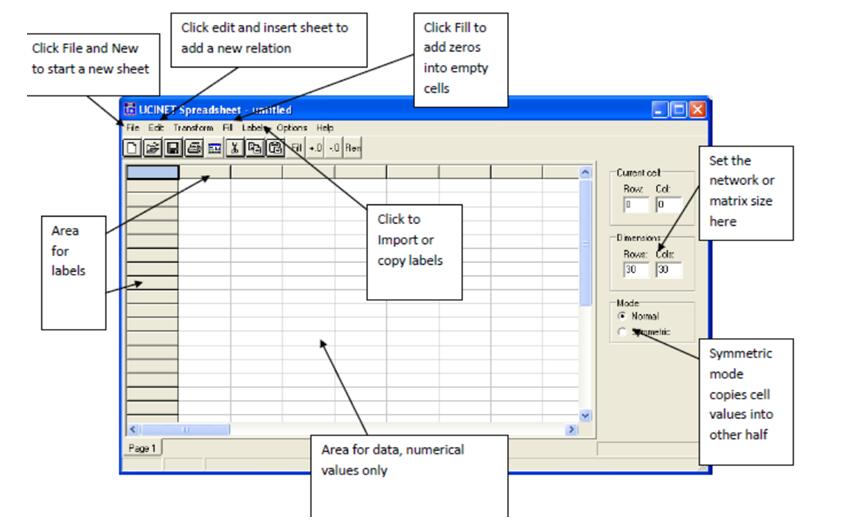Click the Dimensions Rows field
The width and height of the screenshot is (864, 527).
636,270
